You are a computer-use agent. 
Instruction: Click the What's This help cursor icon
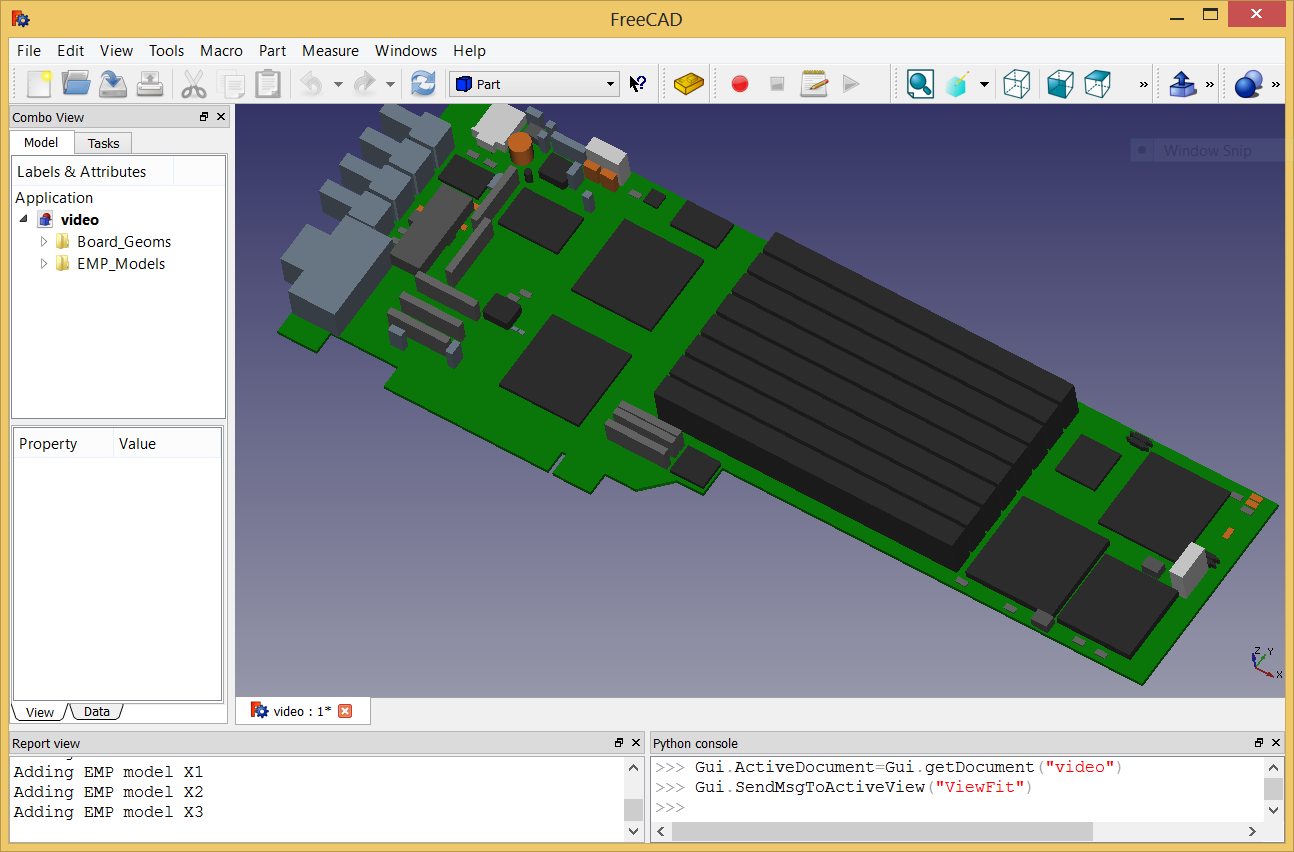coord(638,84)
